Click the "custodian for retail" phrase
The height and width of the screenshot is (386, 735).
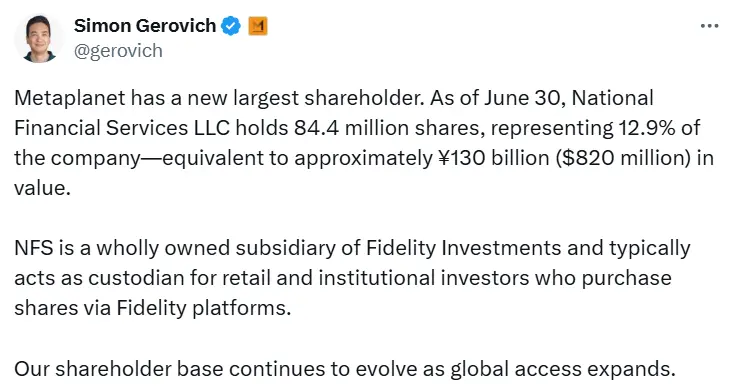(180, 278)
